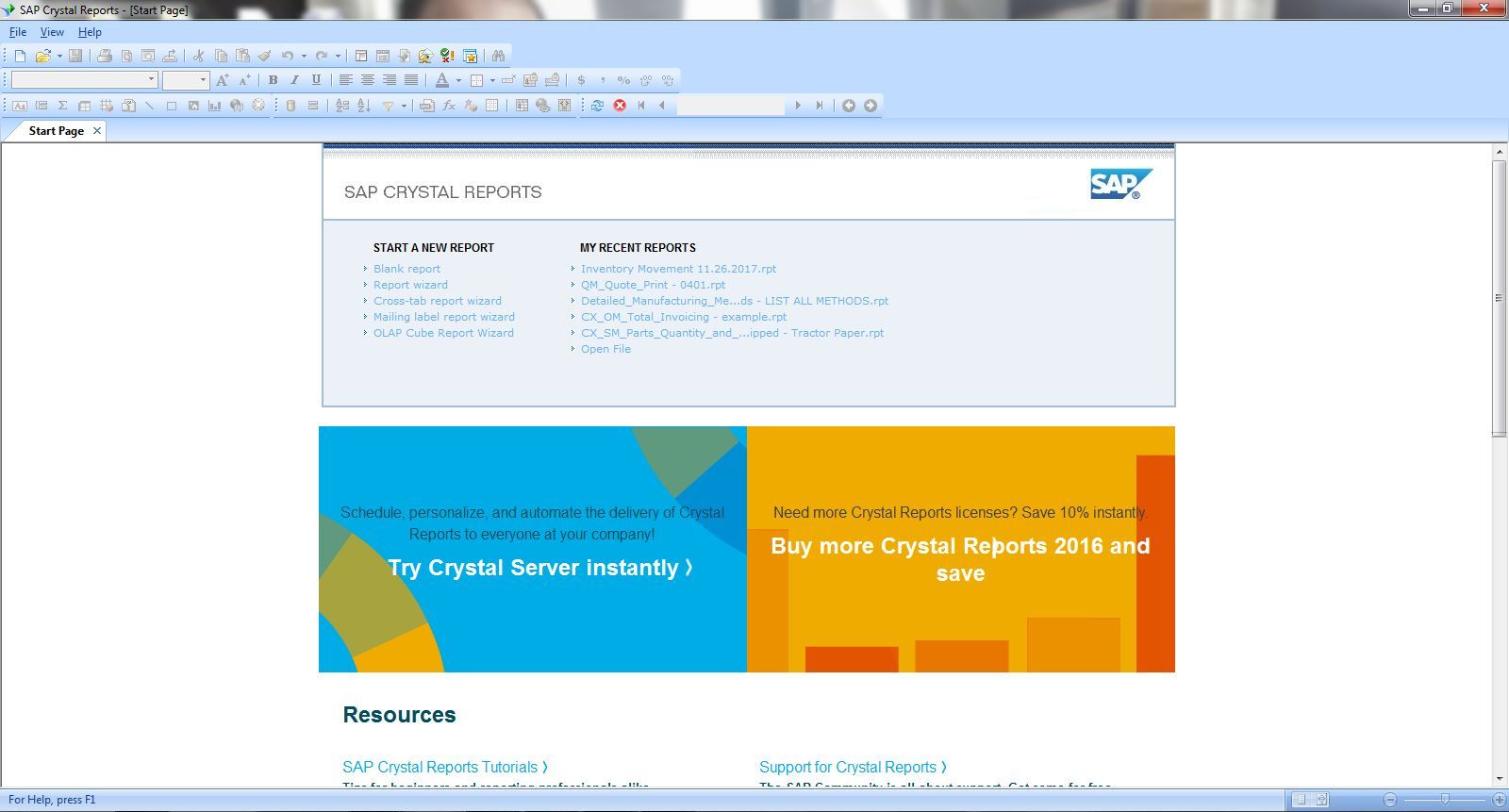Expand the Redo history dropdown arrow
Viewport: 1509px width, 812px height.
pos(338,56)
